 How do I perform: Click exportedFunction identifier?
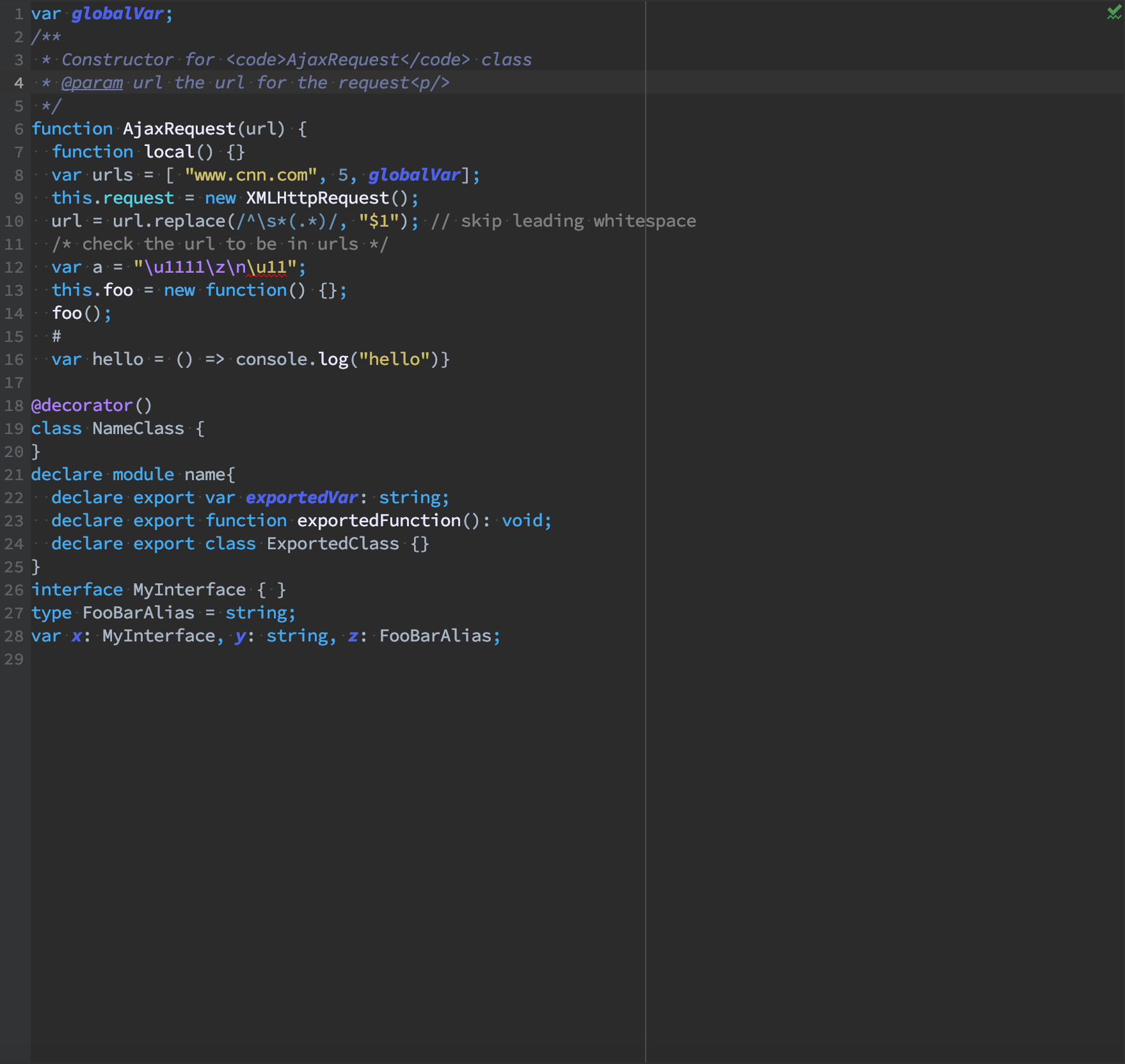[379, 520]
